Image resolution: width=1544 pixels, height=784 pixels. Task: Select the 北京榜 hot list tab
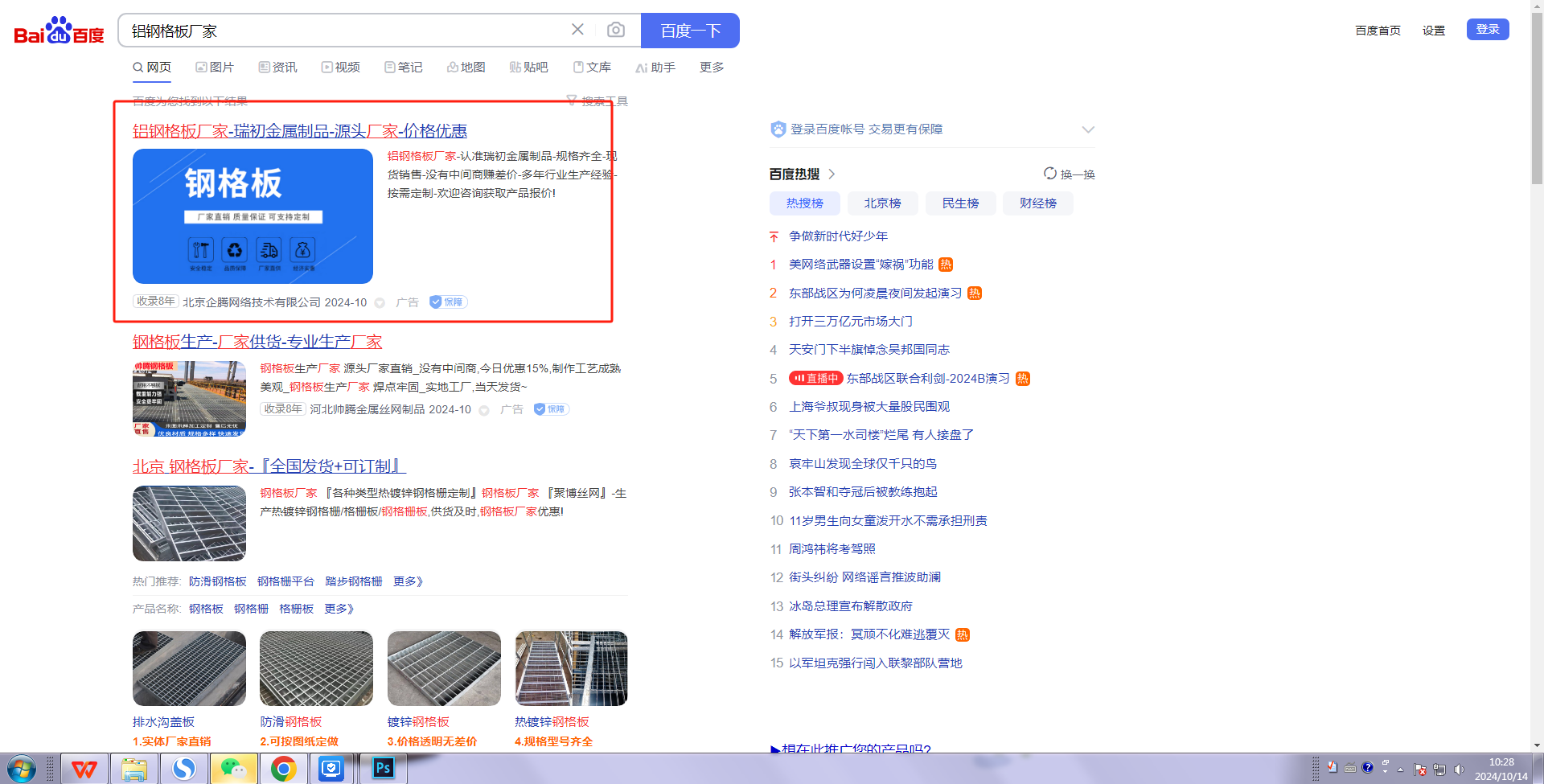(x=882, y=203)
